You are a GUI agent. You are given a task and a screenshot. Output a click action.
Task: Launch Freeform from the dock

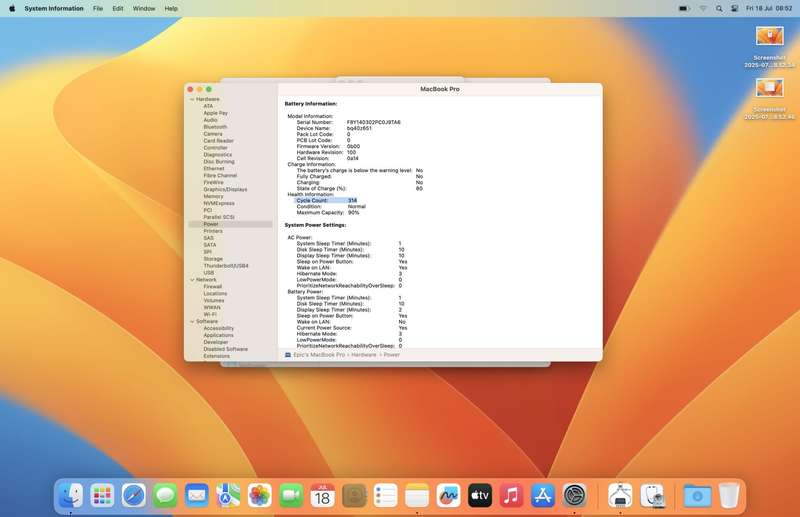(448, 495)
